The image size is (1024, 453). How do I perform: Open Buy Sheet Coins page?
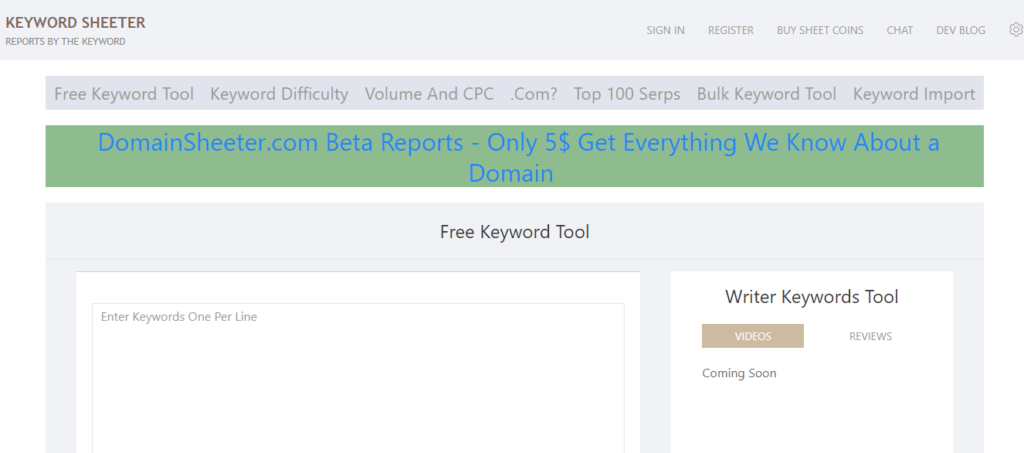pos(820,30)
